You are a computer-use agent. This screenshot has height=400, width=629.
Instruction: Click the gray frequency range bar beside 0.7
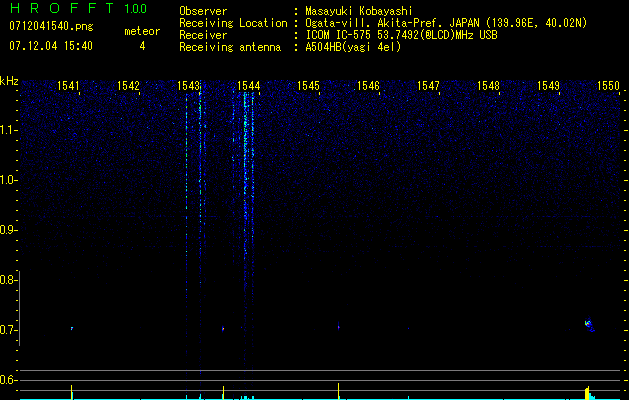coord(19,308)
